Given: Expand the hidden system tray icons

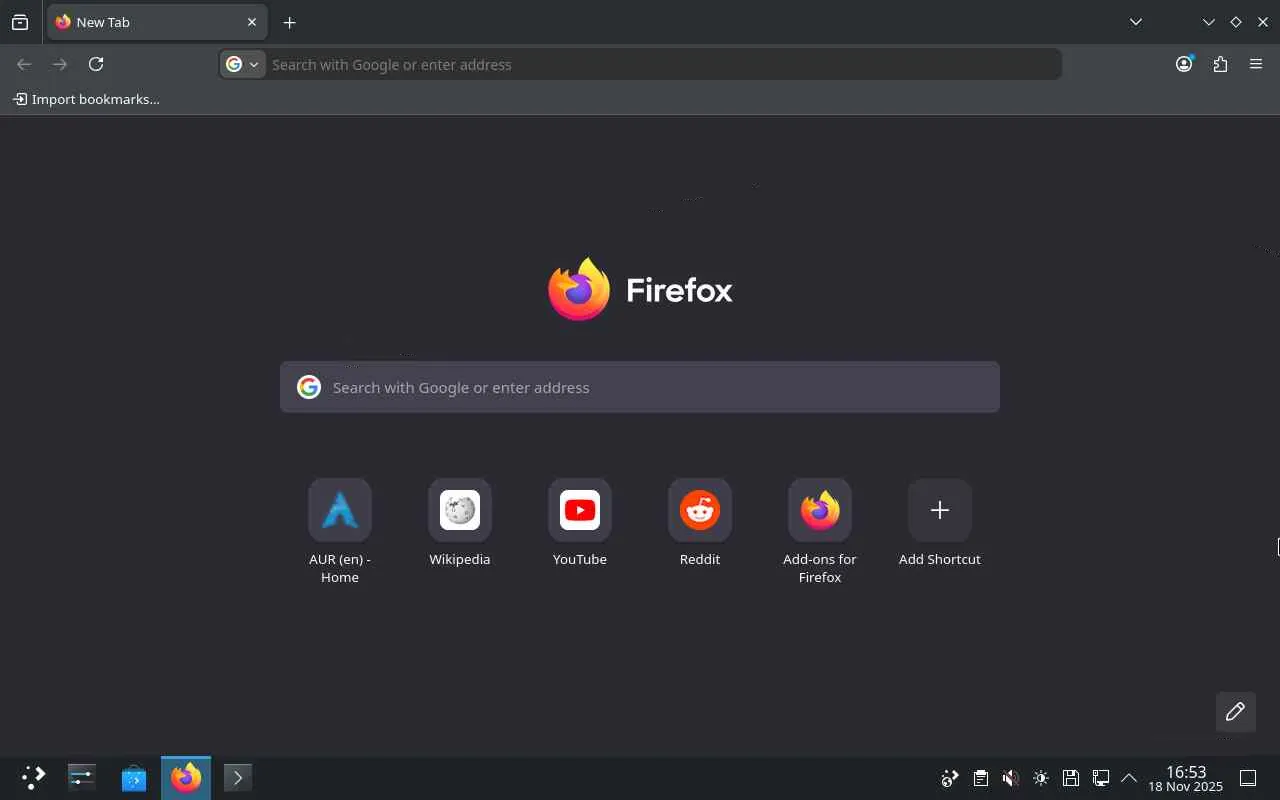Looking at the screenshot, I should (x=1129, y=778).
